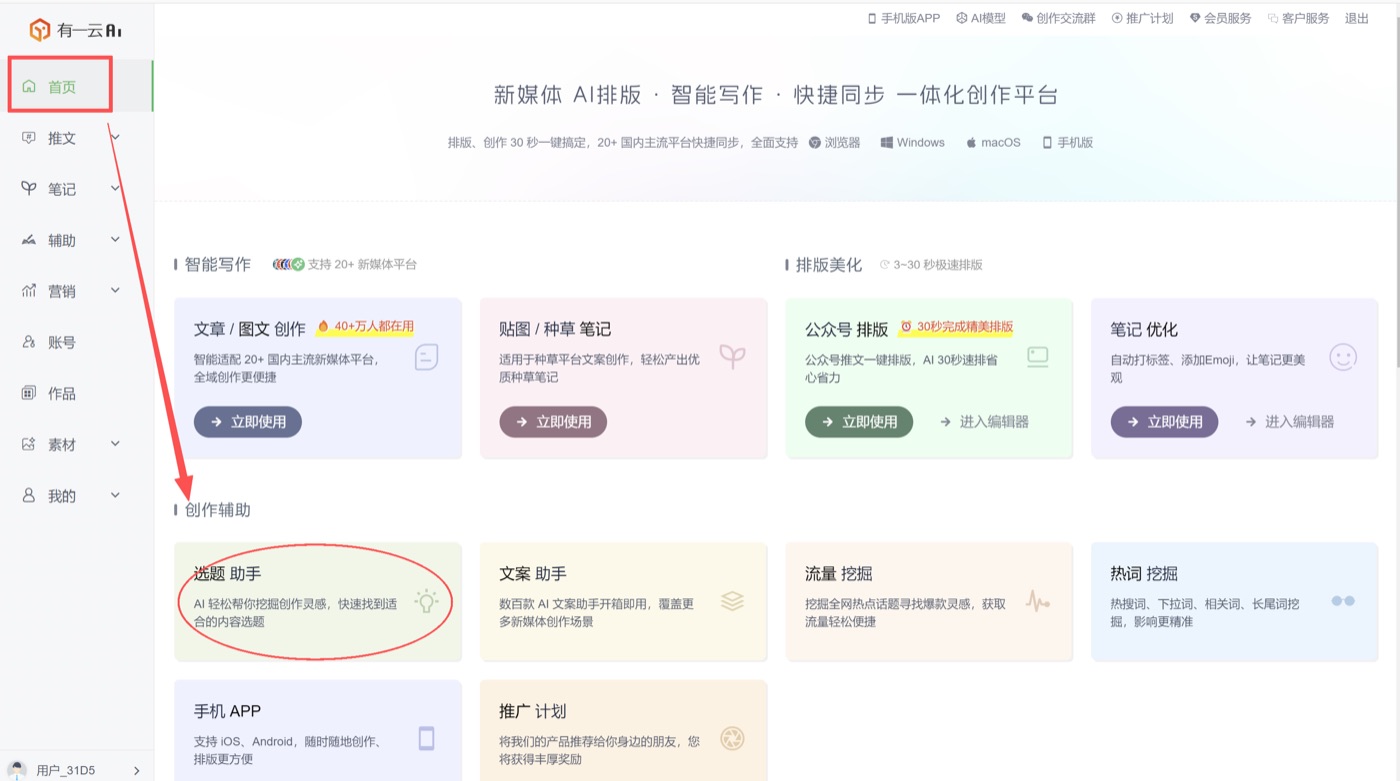Click the 首页 home icon in sidebar
Viewport: 1400px width, 781px height.
(29, 87)
